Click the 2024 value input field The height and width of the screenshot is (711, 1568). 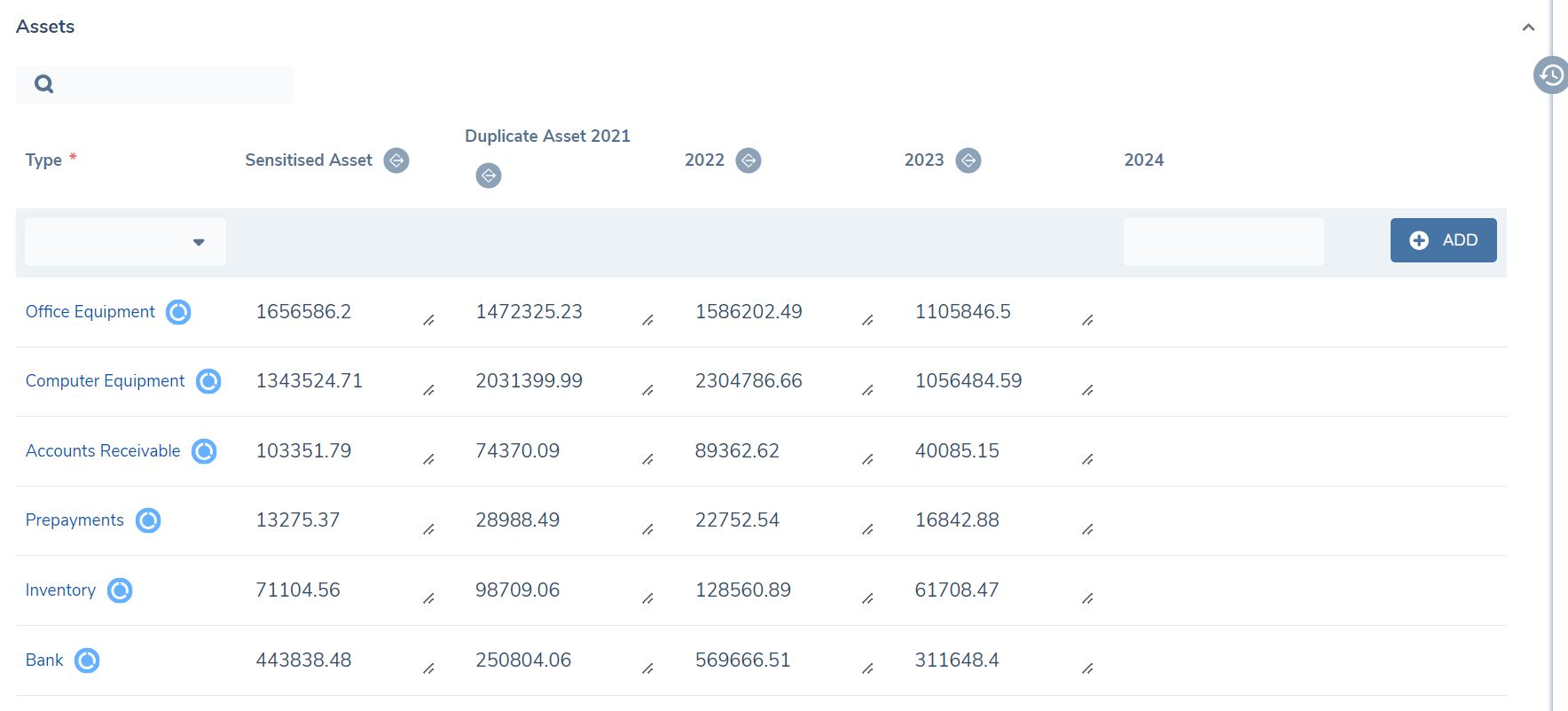1223,242
